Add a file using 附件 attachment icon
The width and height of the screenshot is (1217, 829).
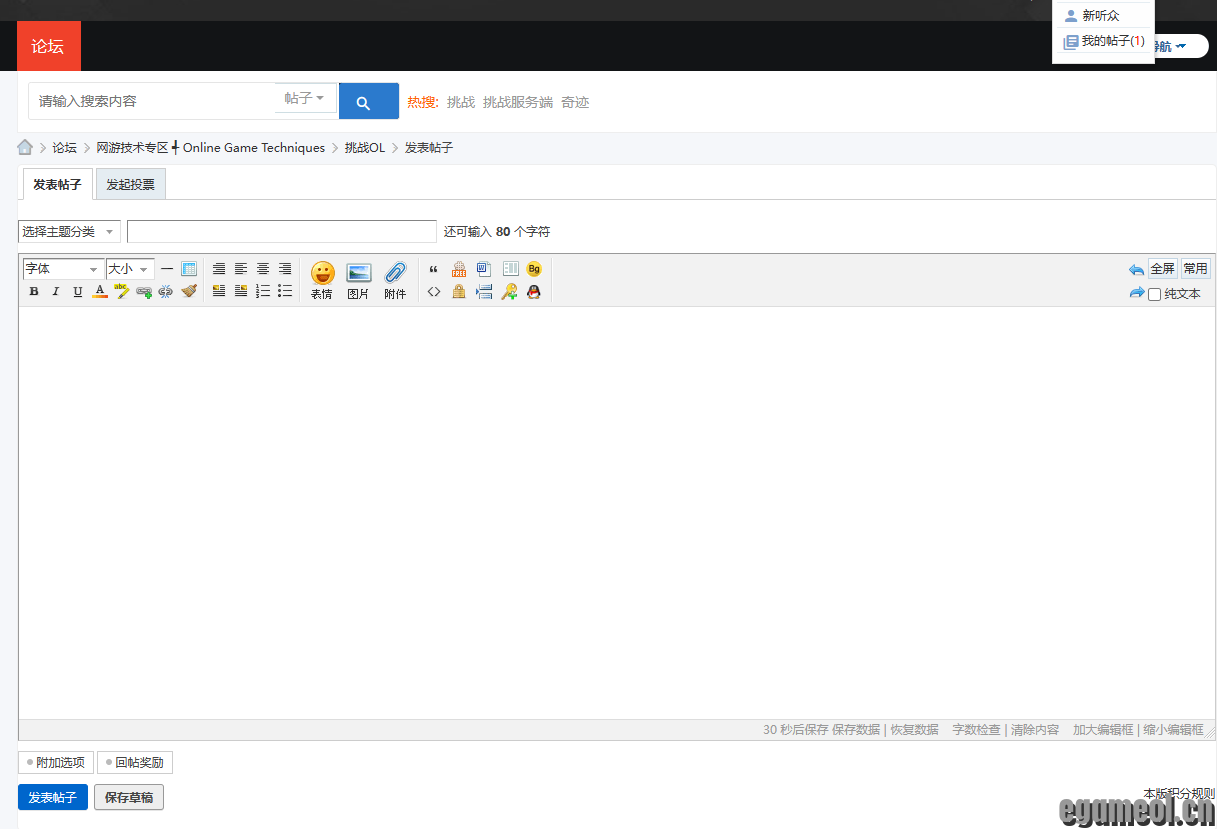coord(395,280)
